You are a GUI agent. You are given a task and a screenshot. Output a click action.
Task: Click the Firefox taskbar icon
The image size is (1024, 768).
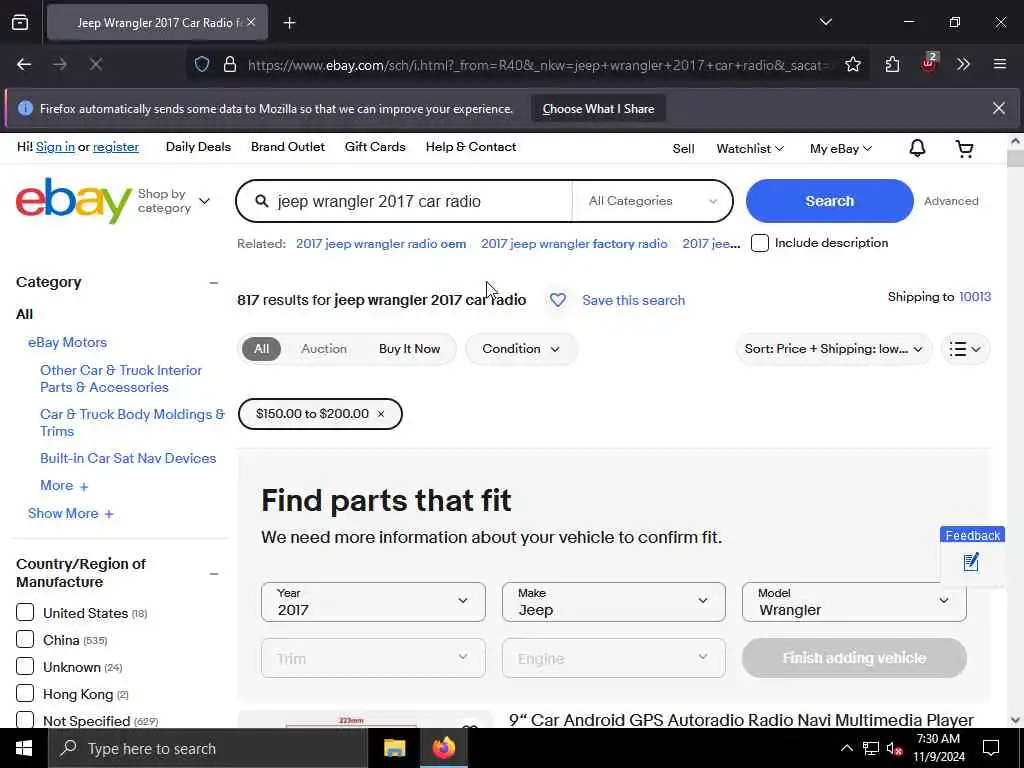pos(444,748)
